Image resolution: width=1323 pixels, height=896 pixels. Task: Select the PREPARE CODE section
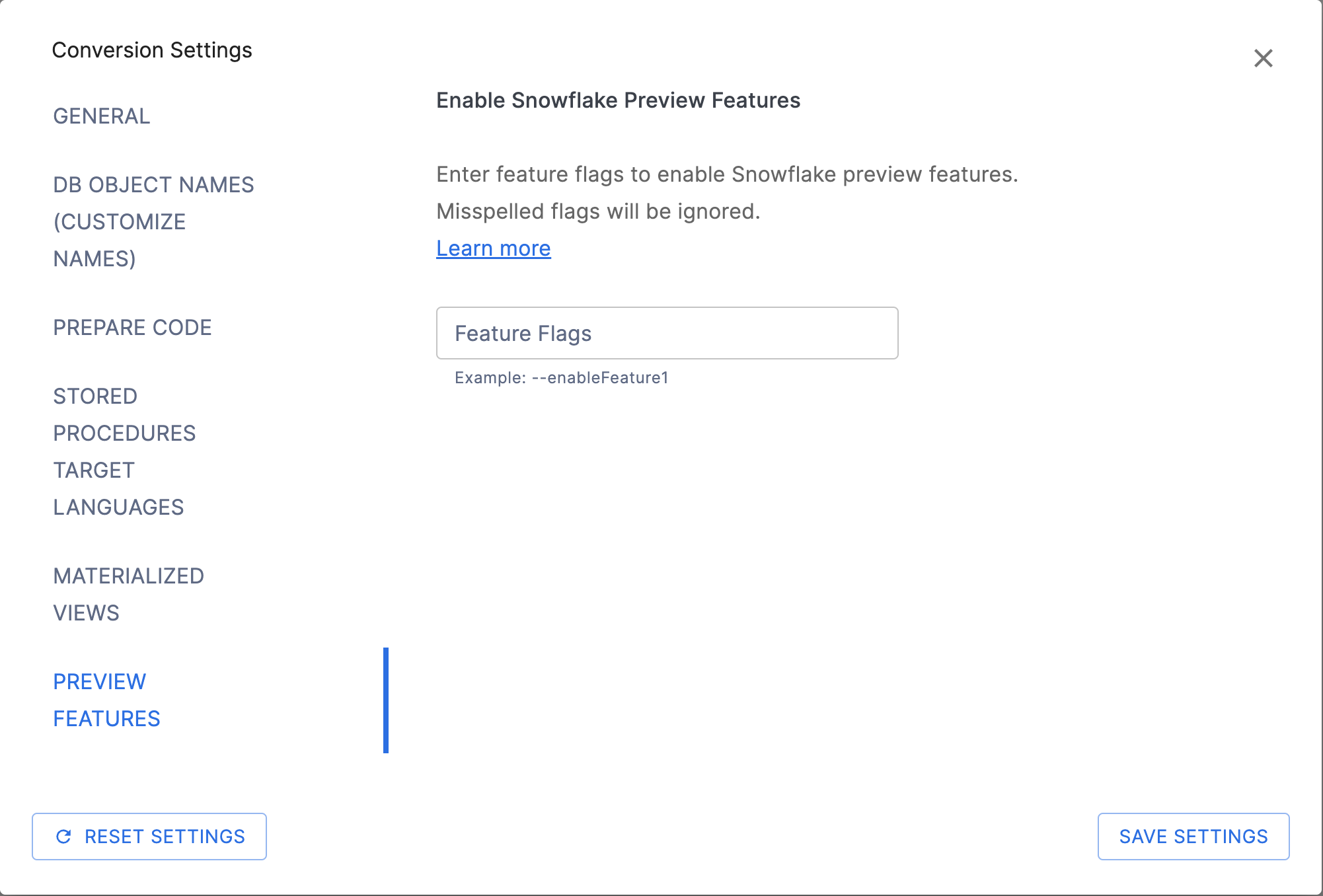coord(132,328)
